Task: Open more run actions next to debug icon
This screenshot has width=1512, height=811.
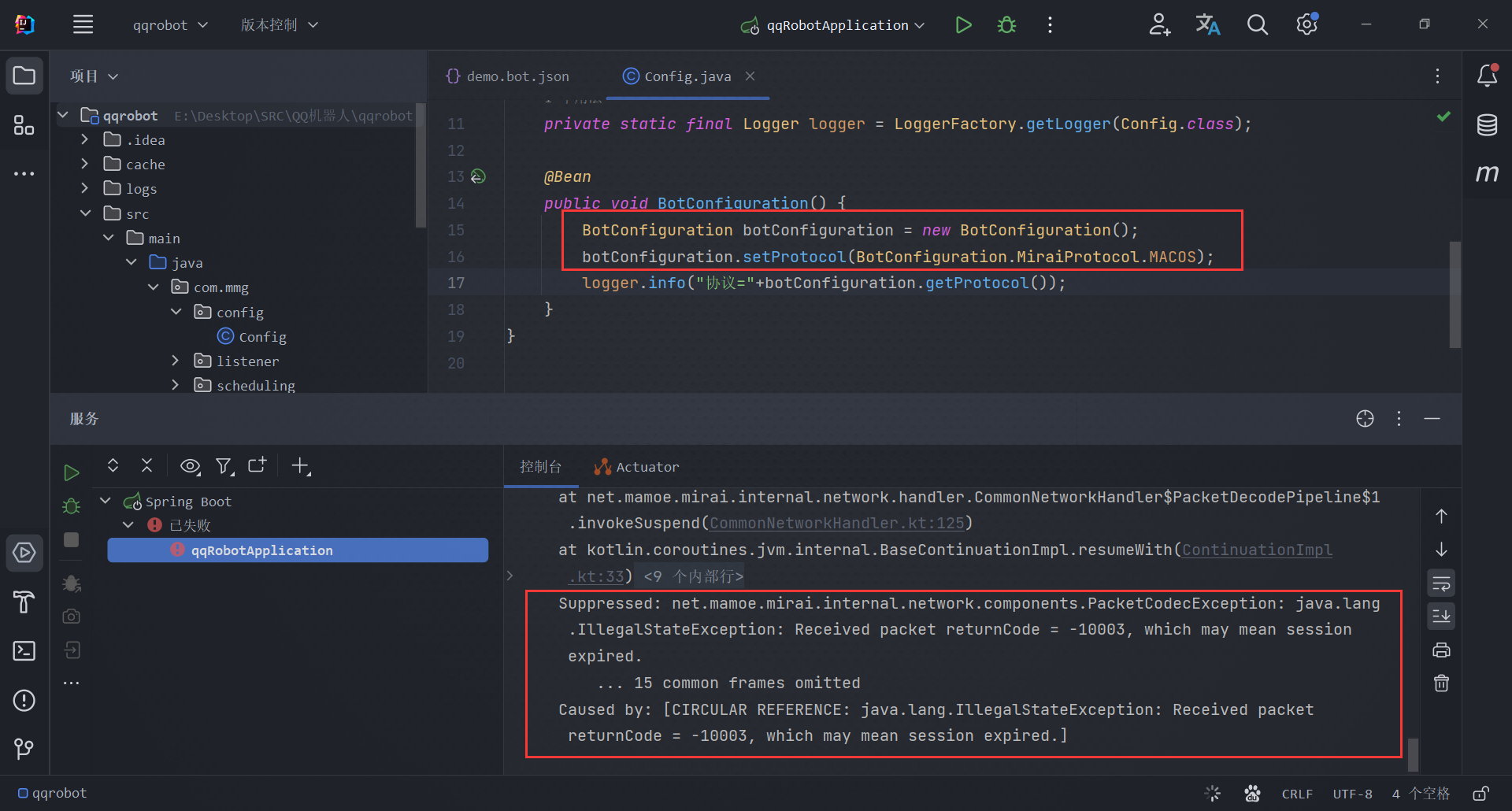Action: (1050, 24)
